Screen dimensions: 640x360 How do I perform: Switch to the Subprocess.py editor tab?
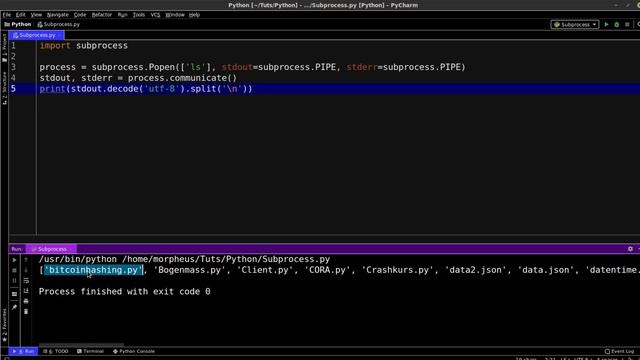(36, 35)
